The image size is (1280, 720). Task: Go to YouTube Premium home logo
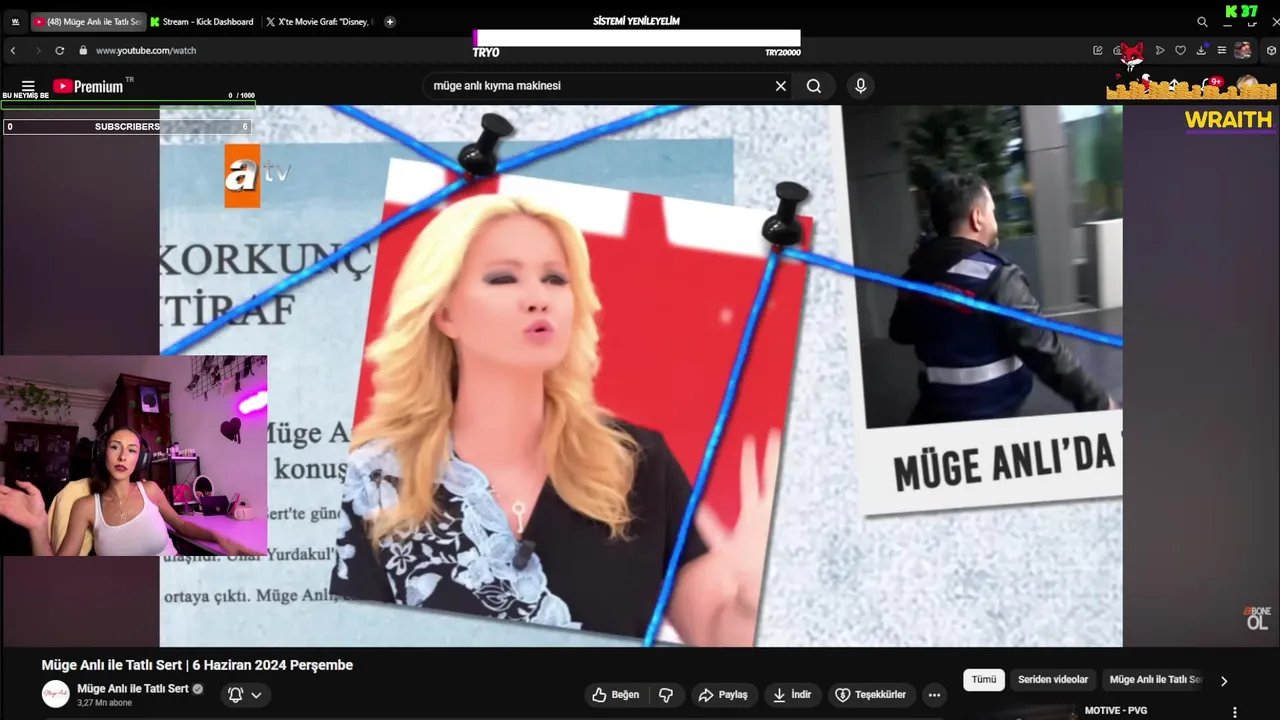[89, 87]
